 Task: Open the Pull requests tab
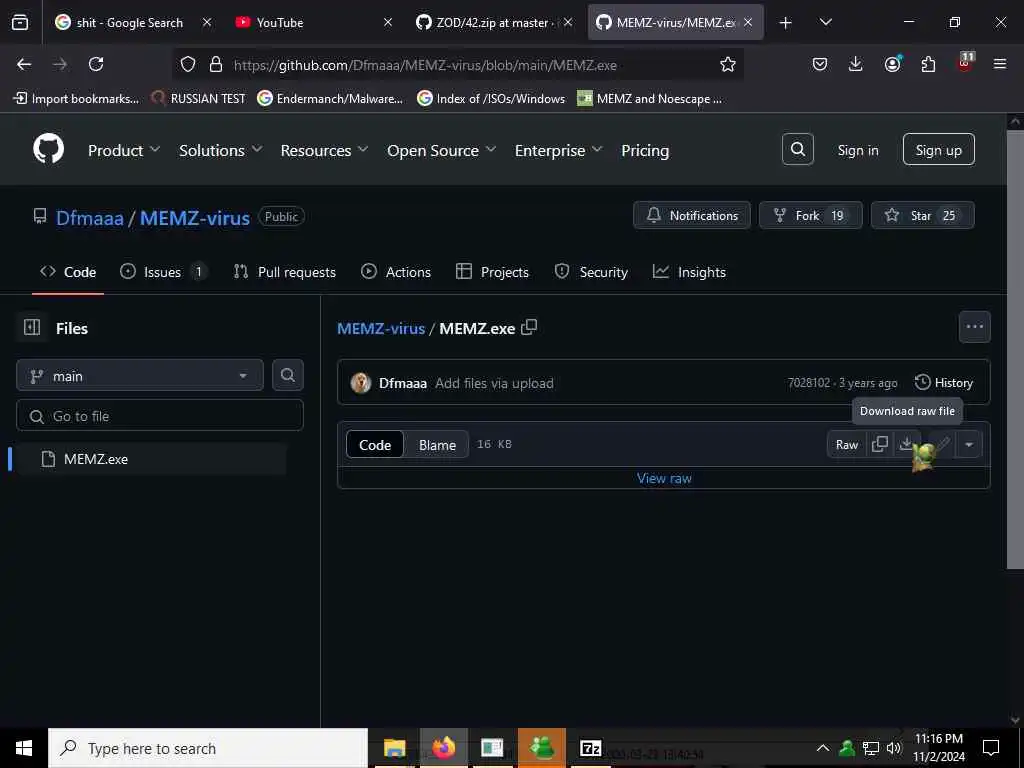[x=285, y=272]
